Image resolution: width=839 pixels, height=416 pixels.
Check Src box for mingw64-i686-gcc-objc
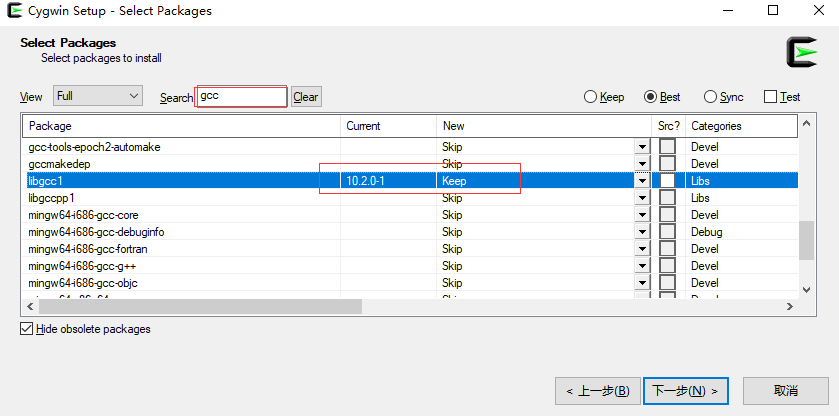tap(667, 283)
